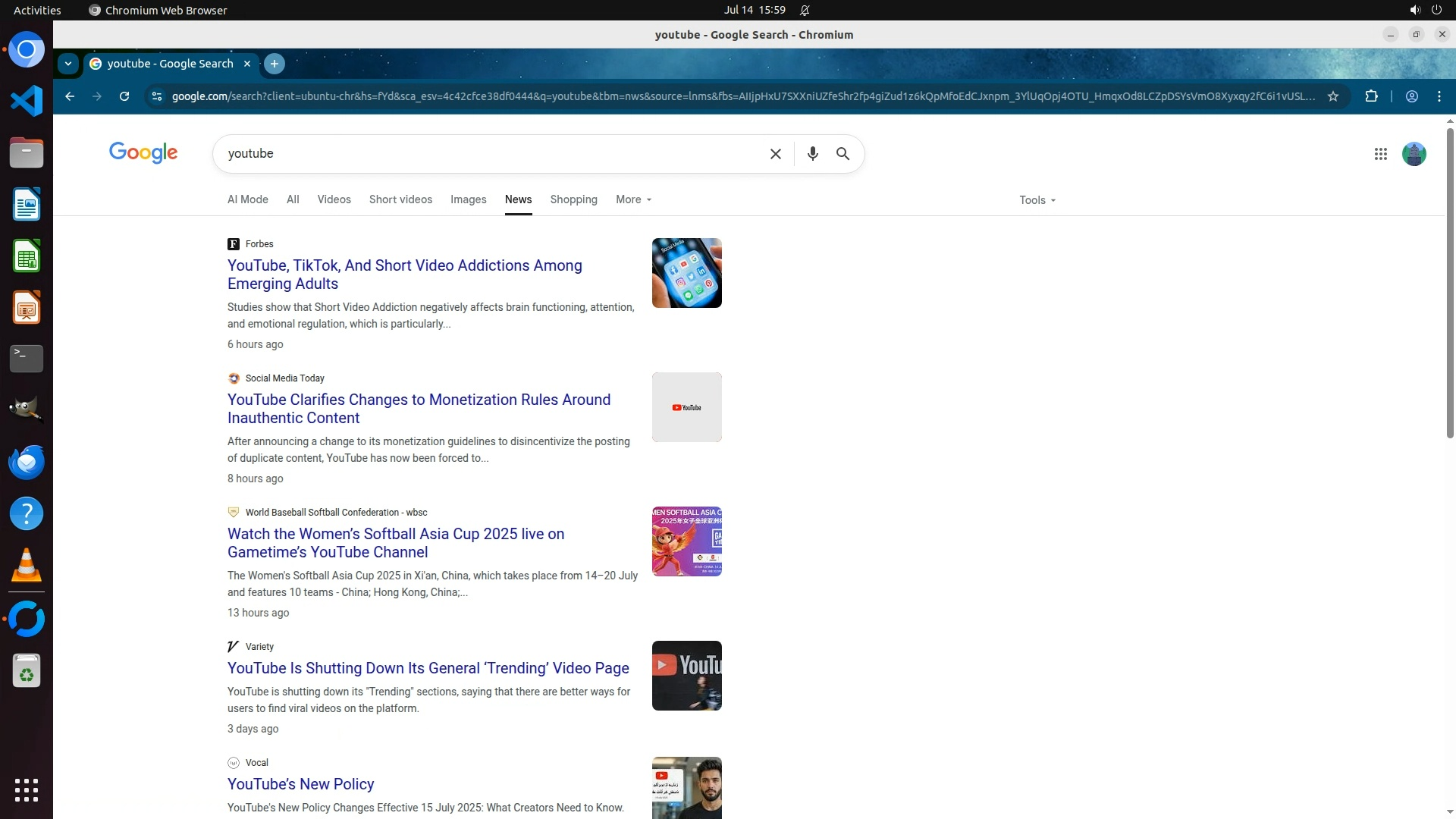This screenshot has width=1456, height=819.
Task: Click the Softball Asia Cup thumbnail
Action: pyautogui.click(x=686, y=541)
